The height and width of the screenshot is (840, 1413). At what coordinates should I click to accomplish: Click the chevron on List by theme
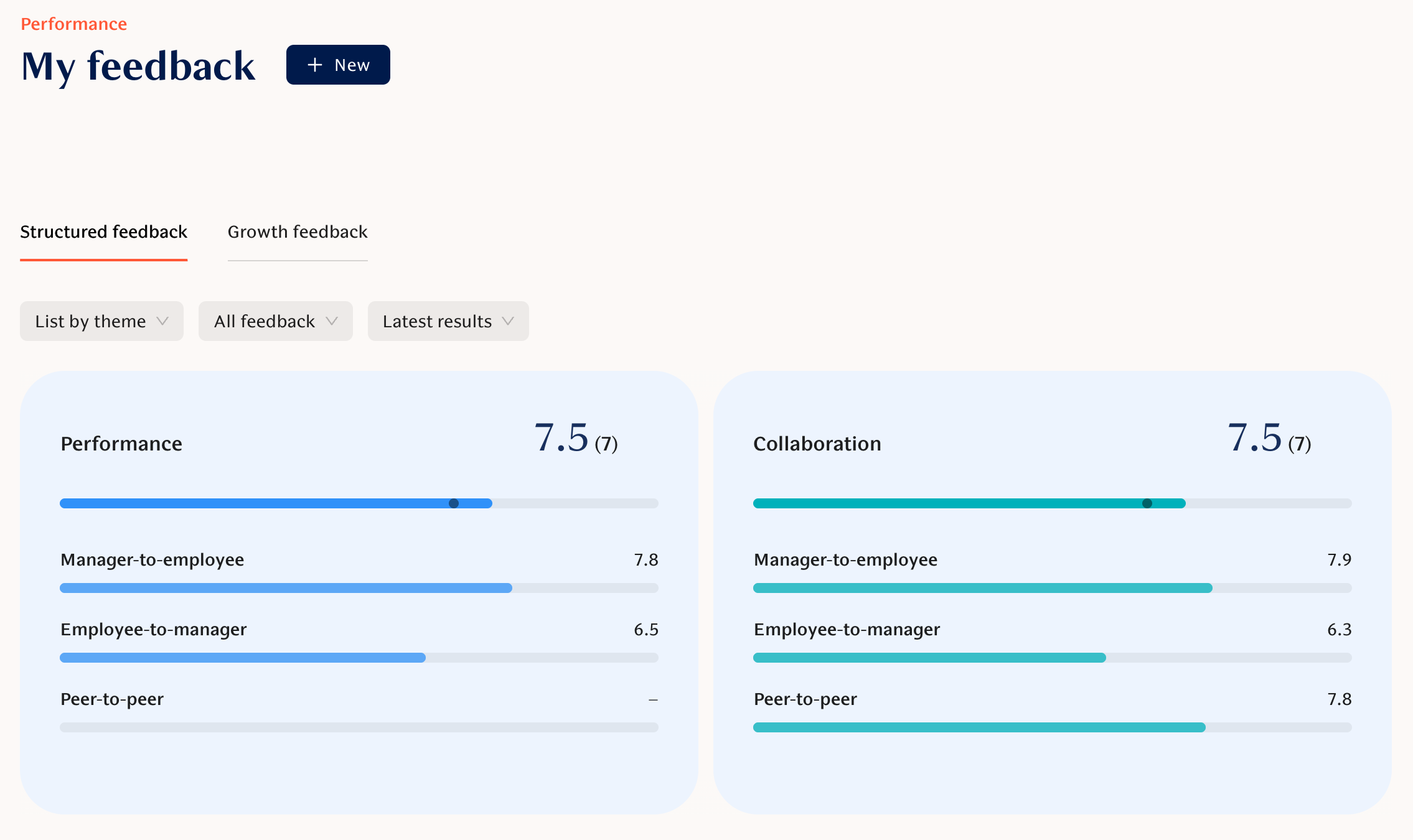tap(162, 321)
